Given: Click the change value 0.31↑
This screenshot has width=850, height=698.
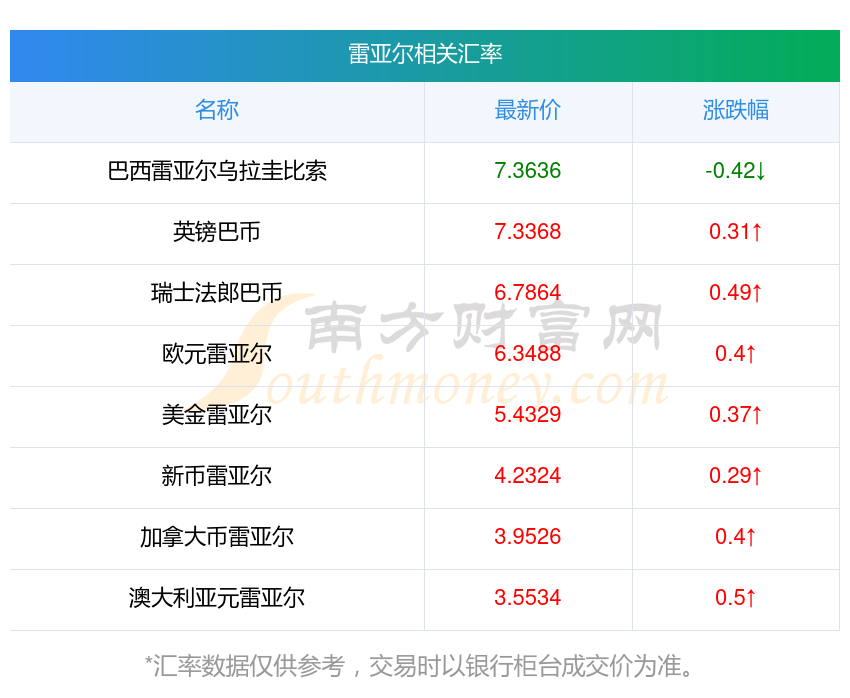Looking at the screenshot, I should [x=736, y=232].
